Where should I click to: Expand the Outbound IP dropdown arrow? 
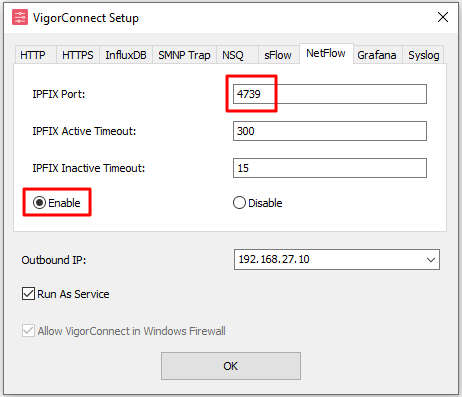pyautogui.click(x=431, y=259)
